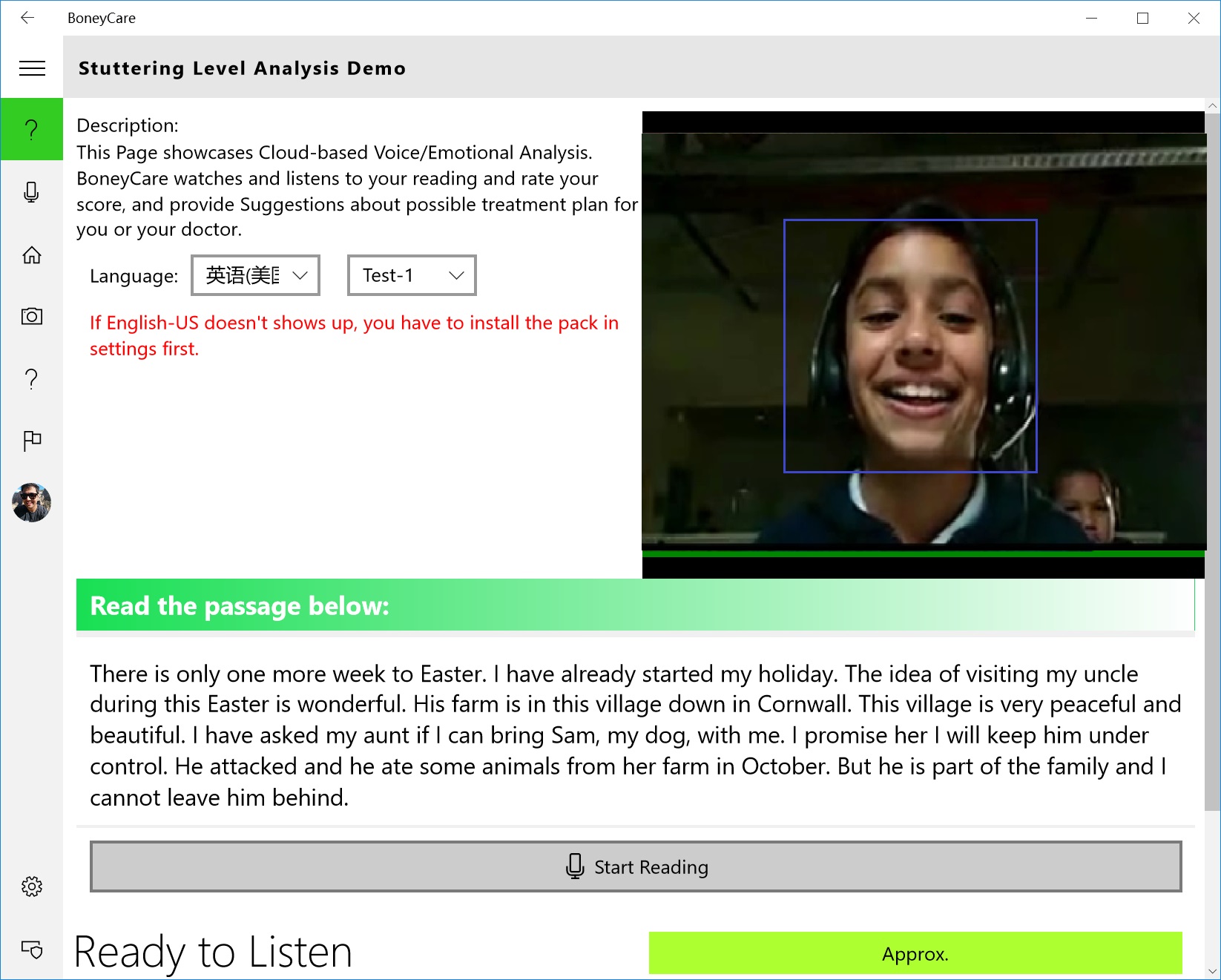
Task: Open the flag sidebar item
Action: click(32, 441)
